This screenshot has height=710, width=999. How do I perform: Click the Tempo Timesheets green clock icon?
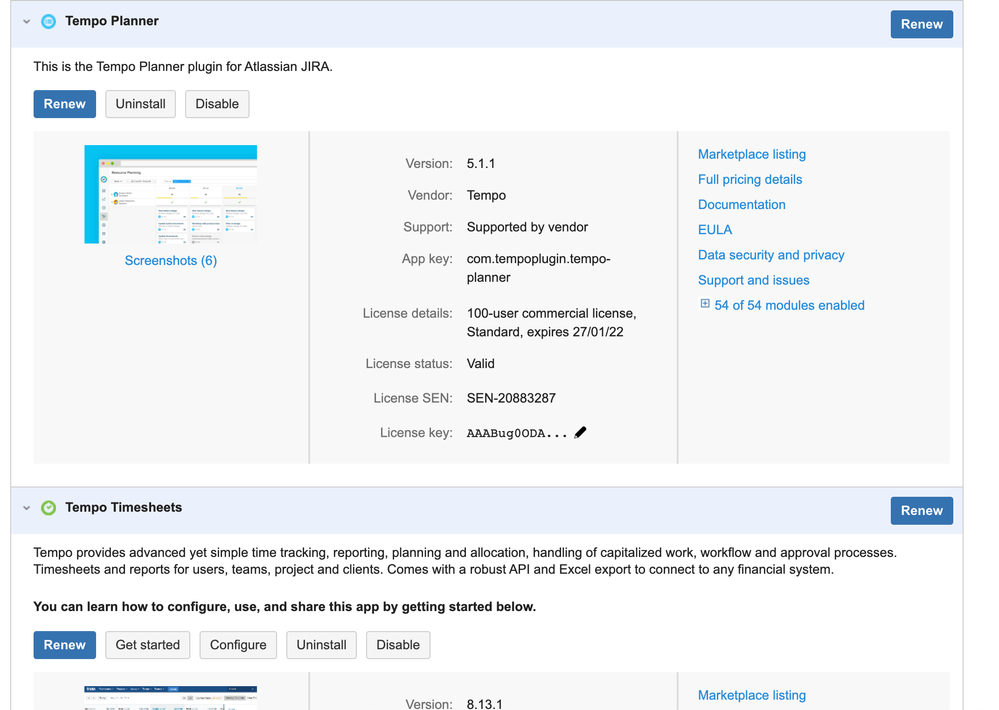(48, 507)
